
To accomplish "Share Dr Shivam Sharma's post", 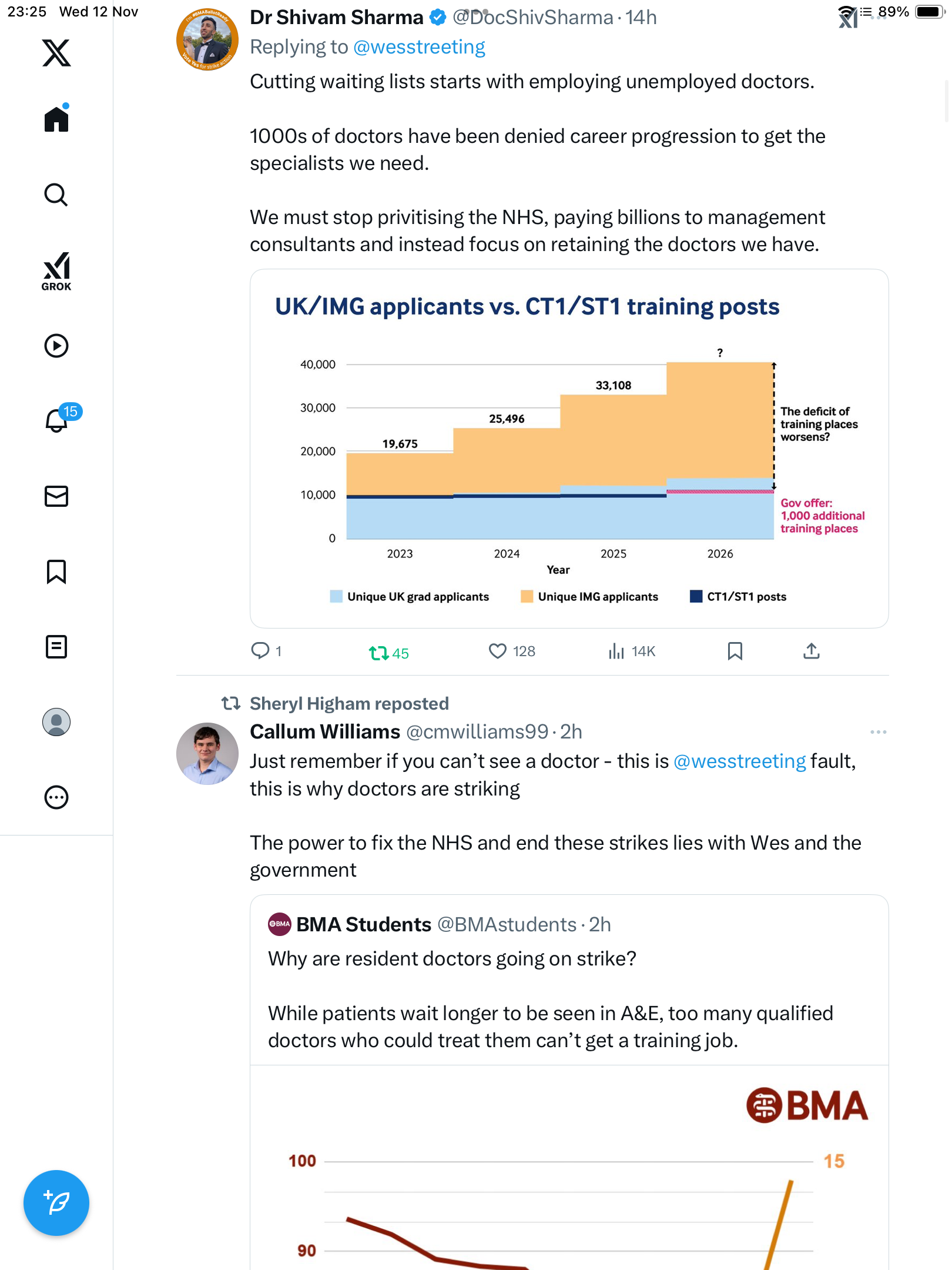I will [x=812, y=651].
